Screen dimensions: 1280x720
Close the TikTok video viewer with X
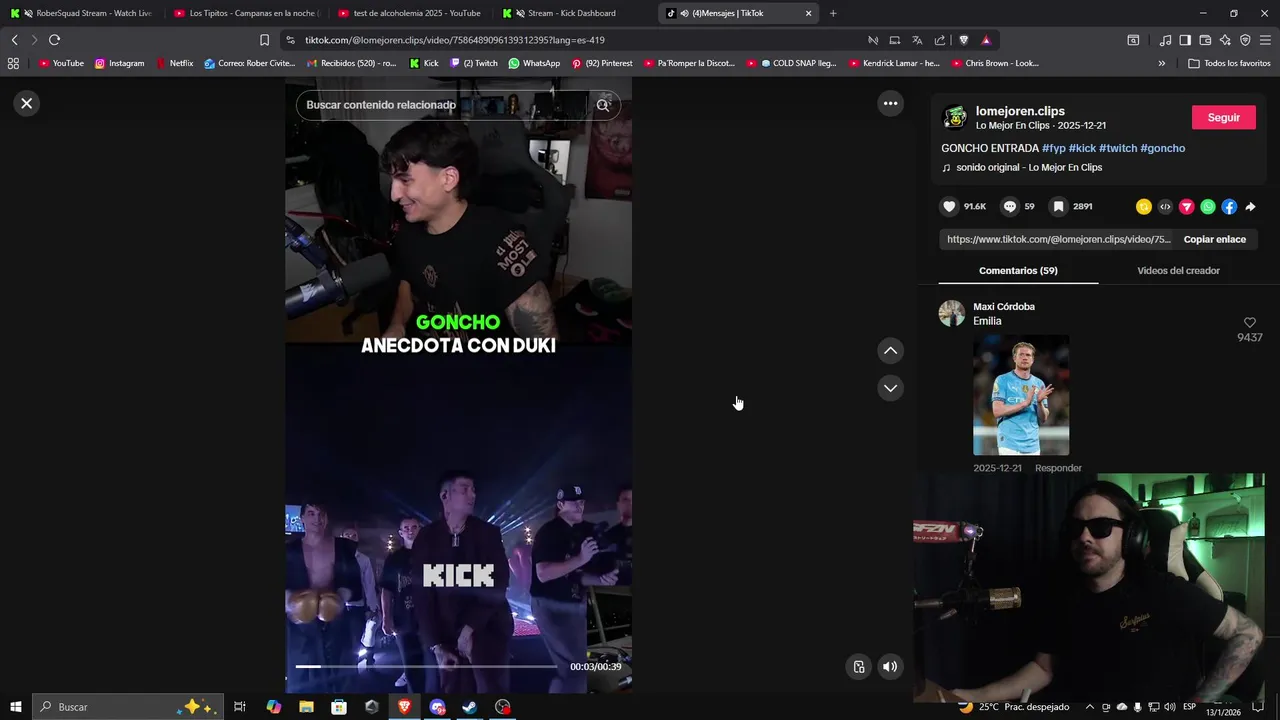27,103
